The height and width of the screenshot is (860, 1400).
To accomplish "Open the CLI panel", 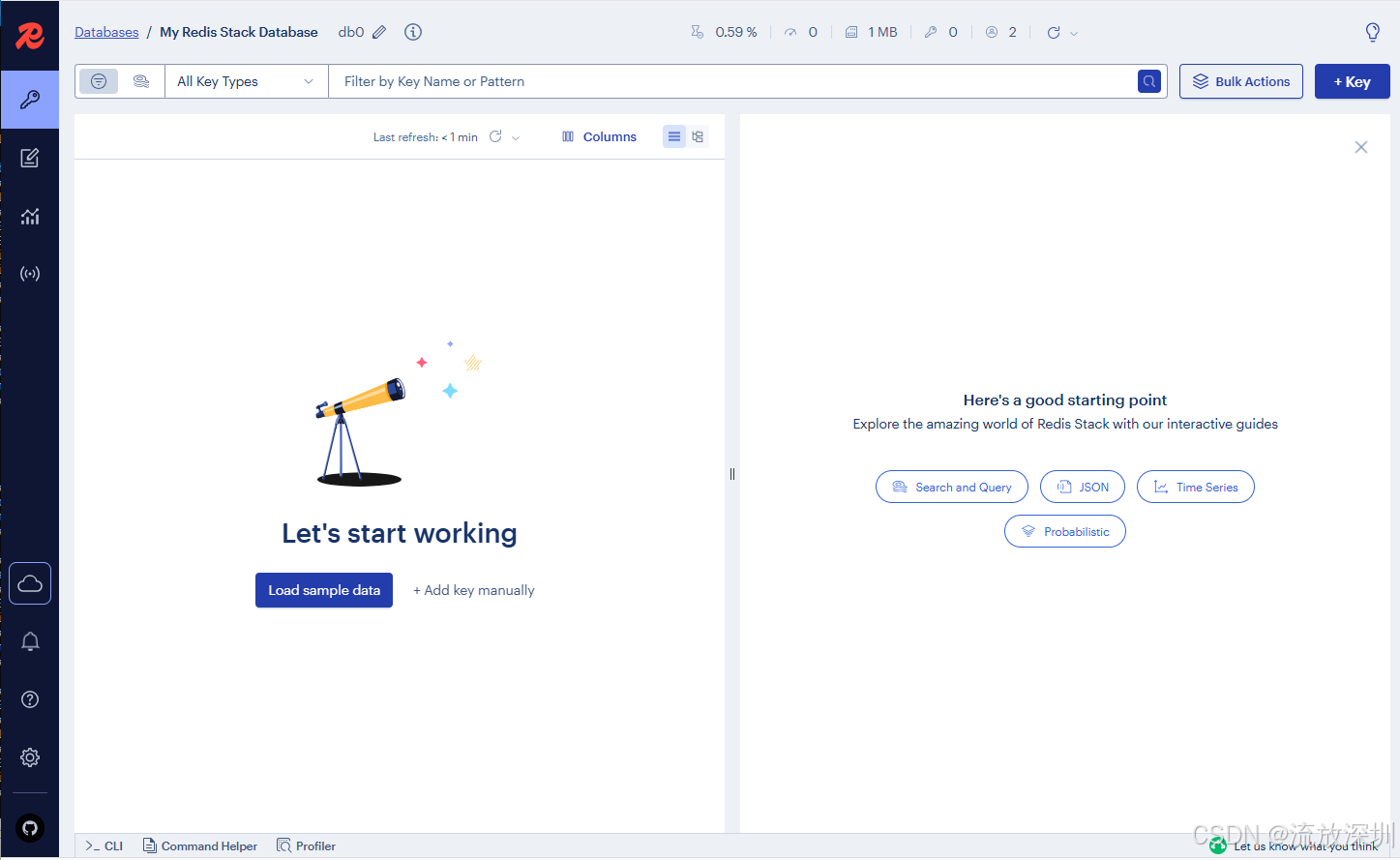I will [x=104, y=845].
